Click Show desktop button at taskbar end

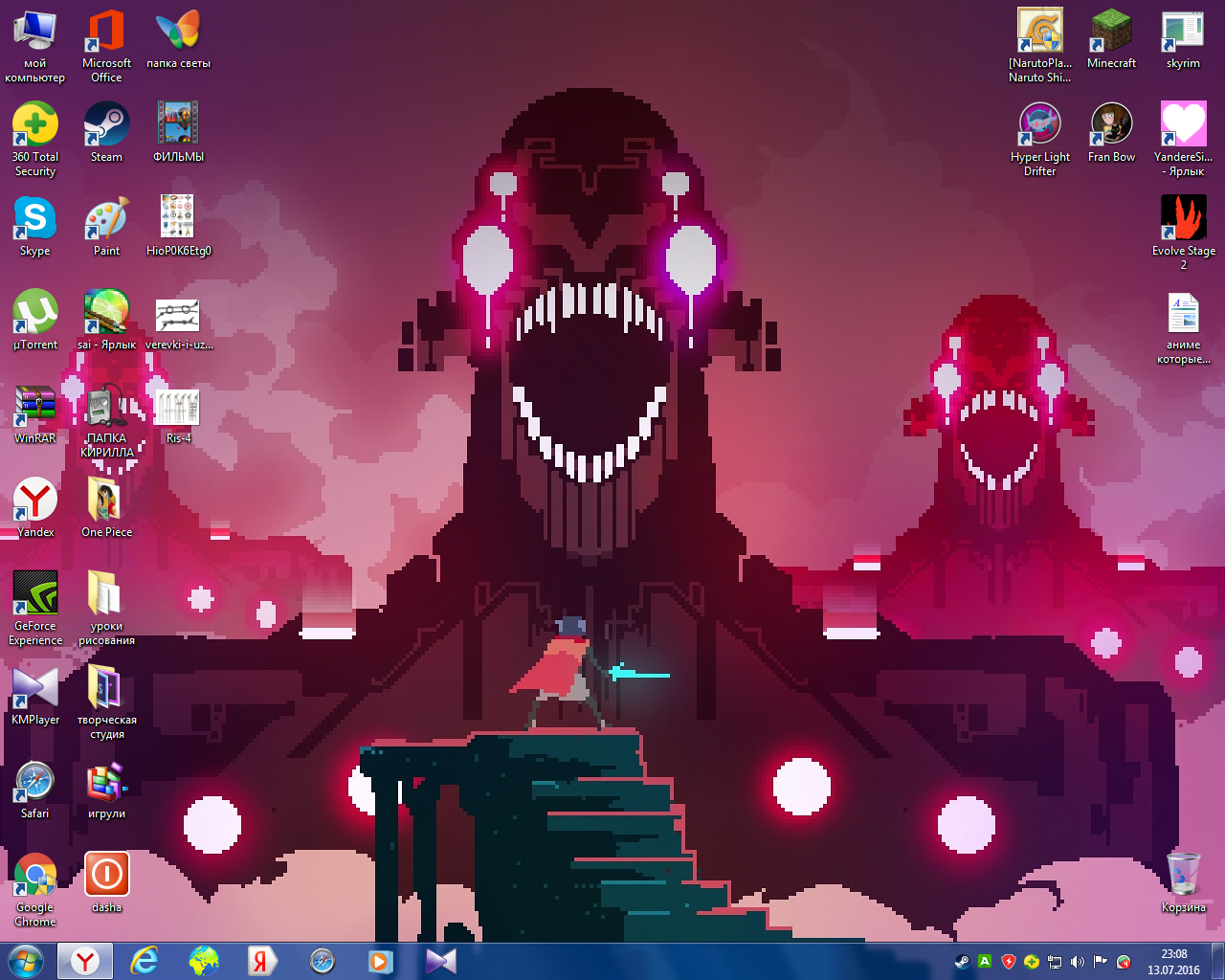pyautogui.click(x=1217, y=961)
